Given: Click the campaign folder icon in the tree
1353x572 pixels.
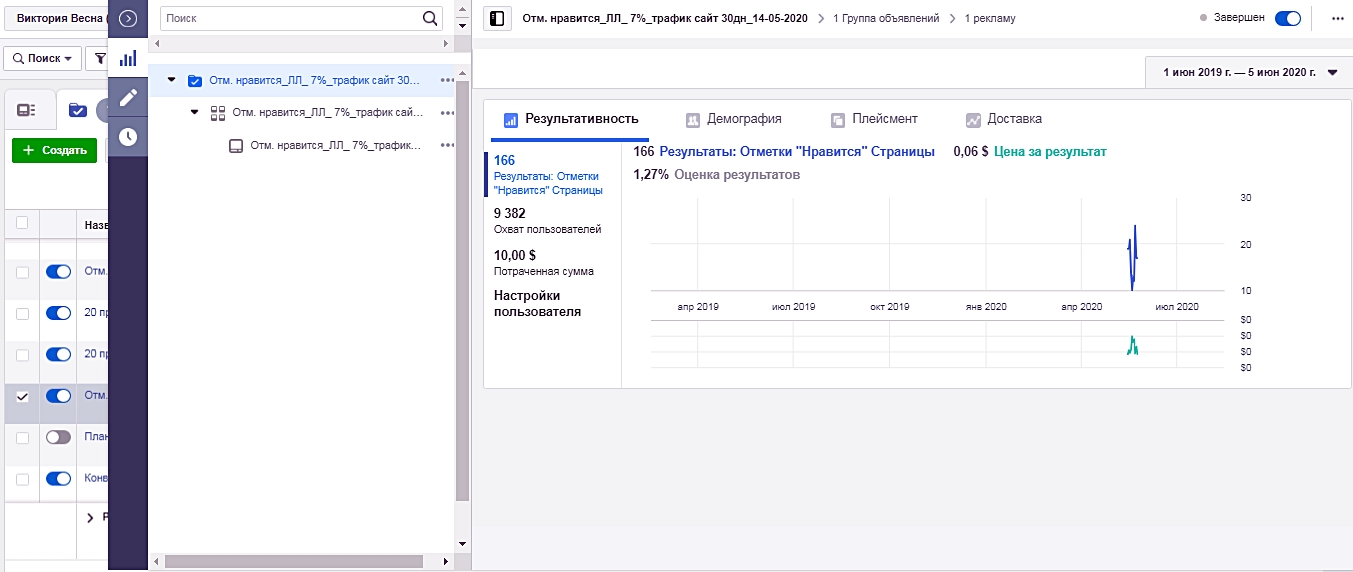Looking at the screenshot, I should point(195,80).
